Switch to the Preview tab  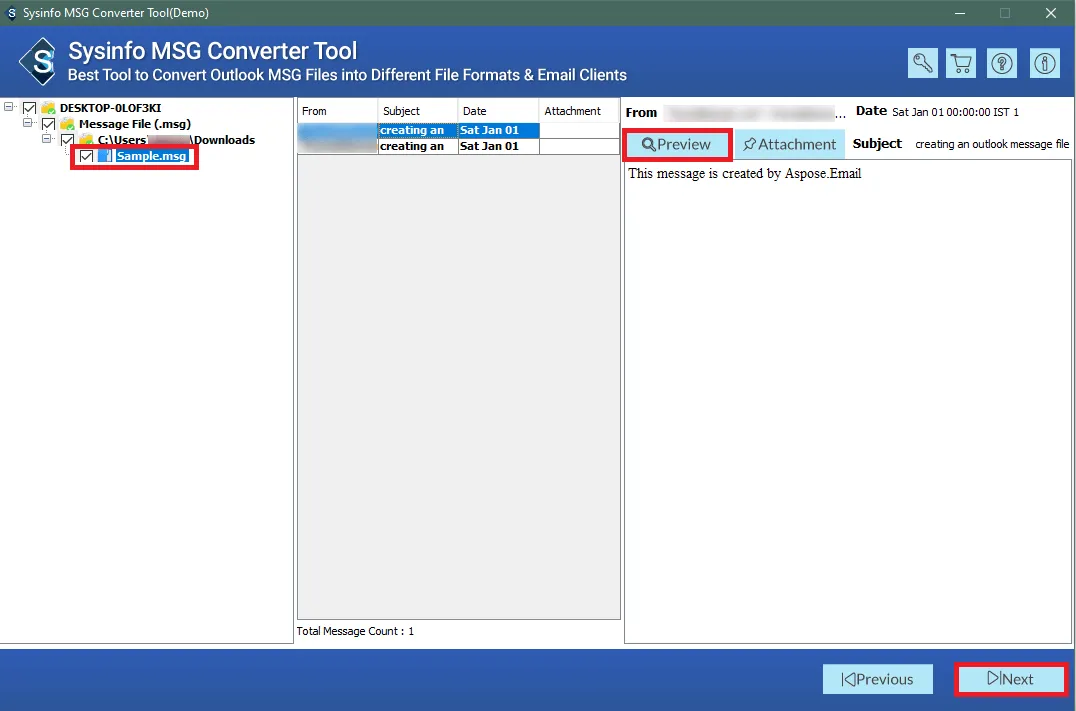(677, 144)
